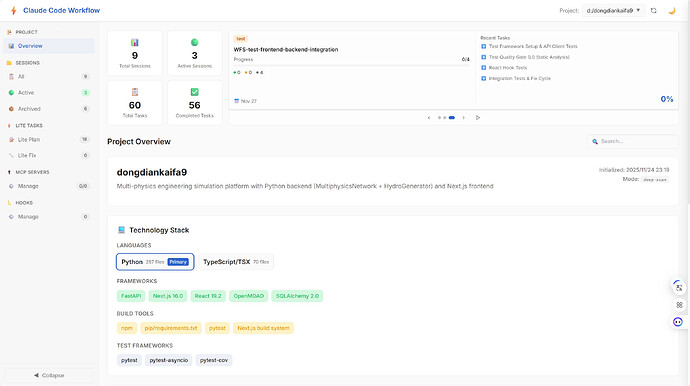Click the purple assistant face floating icon
This screenshot has width=690, height=386.
[678, 322]
